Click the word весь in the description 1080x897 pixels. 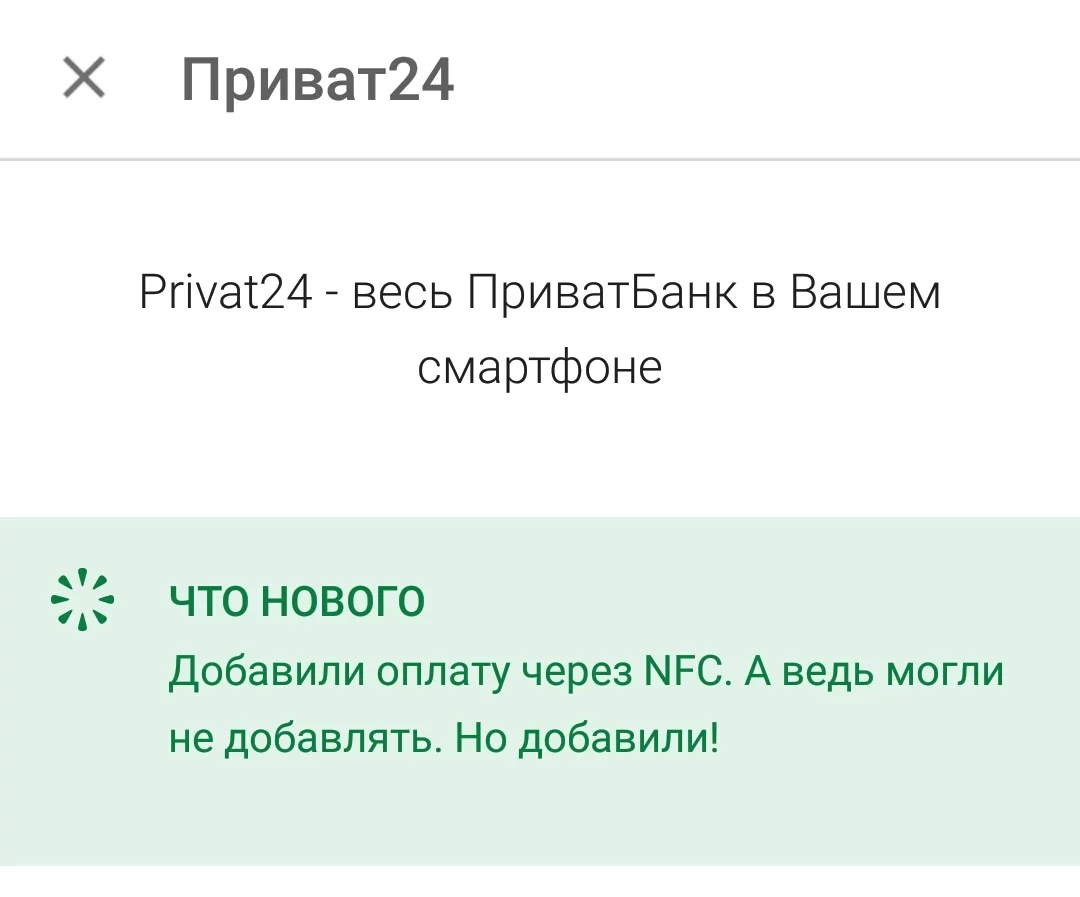403,294
